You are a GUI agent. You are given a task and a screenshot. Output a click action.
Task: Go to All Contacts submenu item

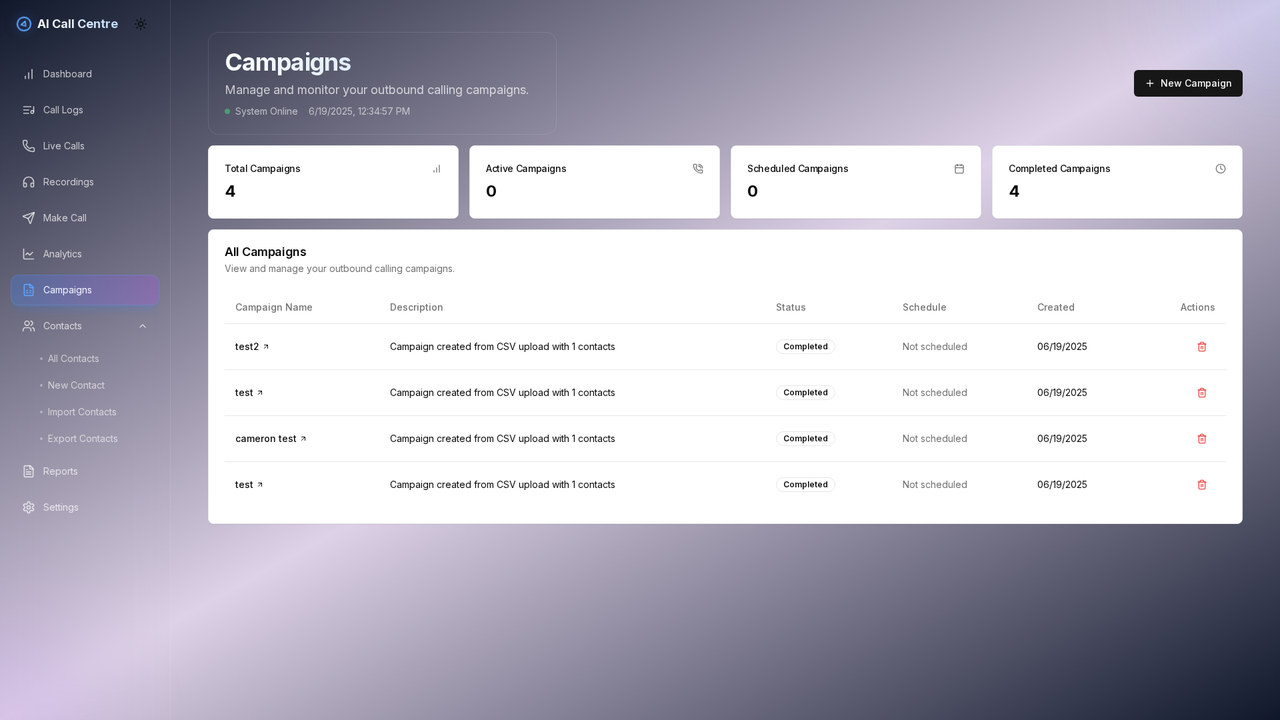click(x=73, y=359)
